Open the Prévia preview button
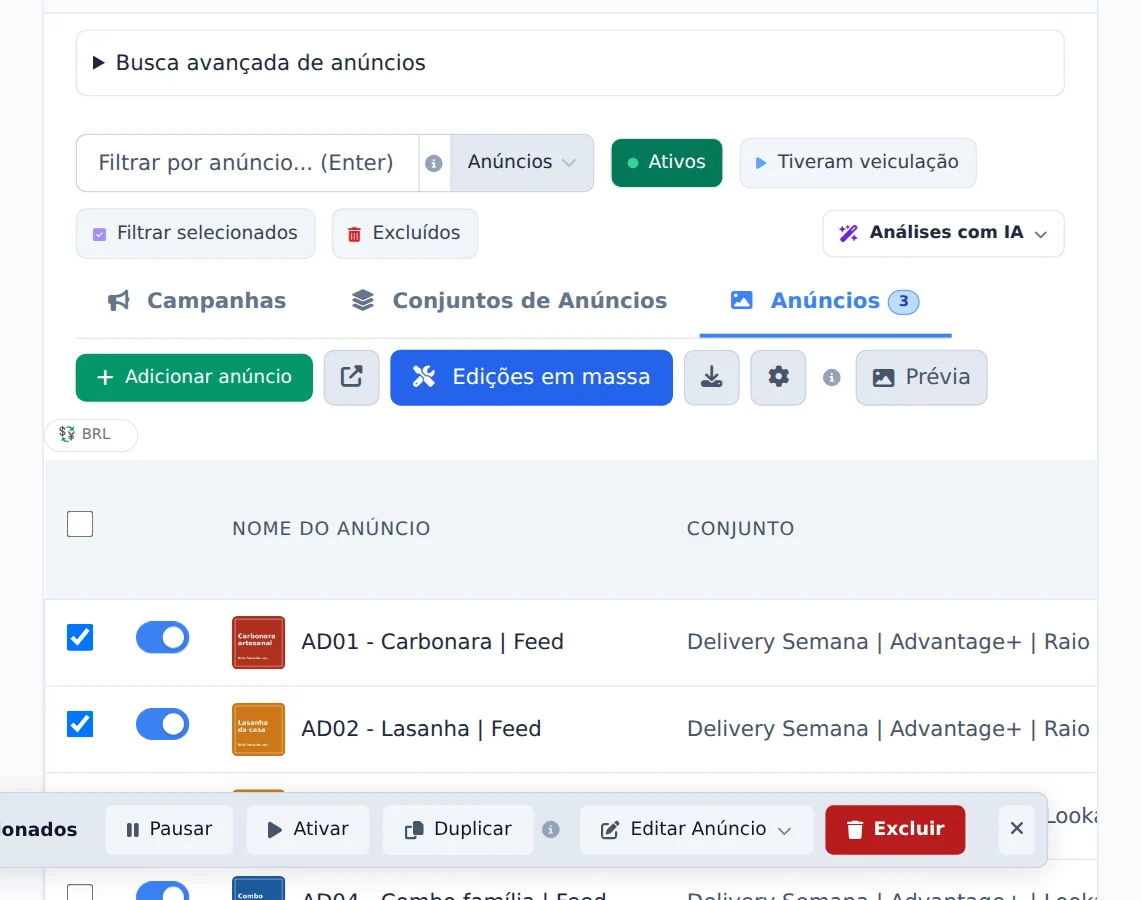1141x900 pixels. tap(921, 377)
